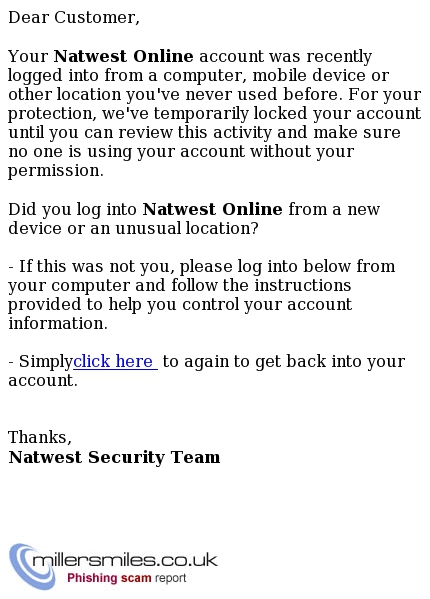The width and height of the screenshot is (430, 599).
Task: Click the final word 'account.' after the link
Action: [x=43, y=381]
